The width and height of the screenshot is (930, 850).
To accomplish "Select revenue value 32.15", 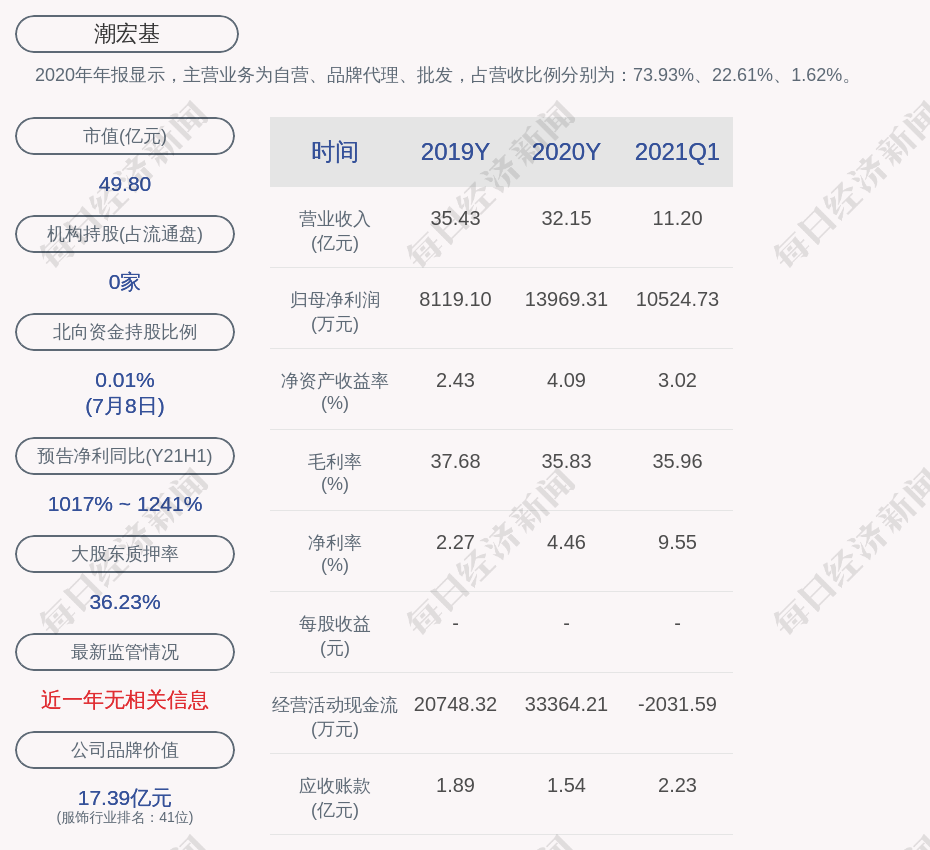I will coord(566,218).
